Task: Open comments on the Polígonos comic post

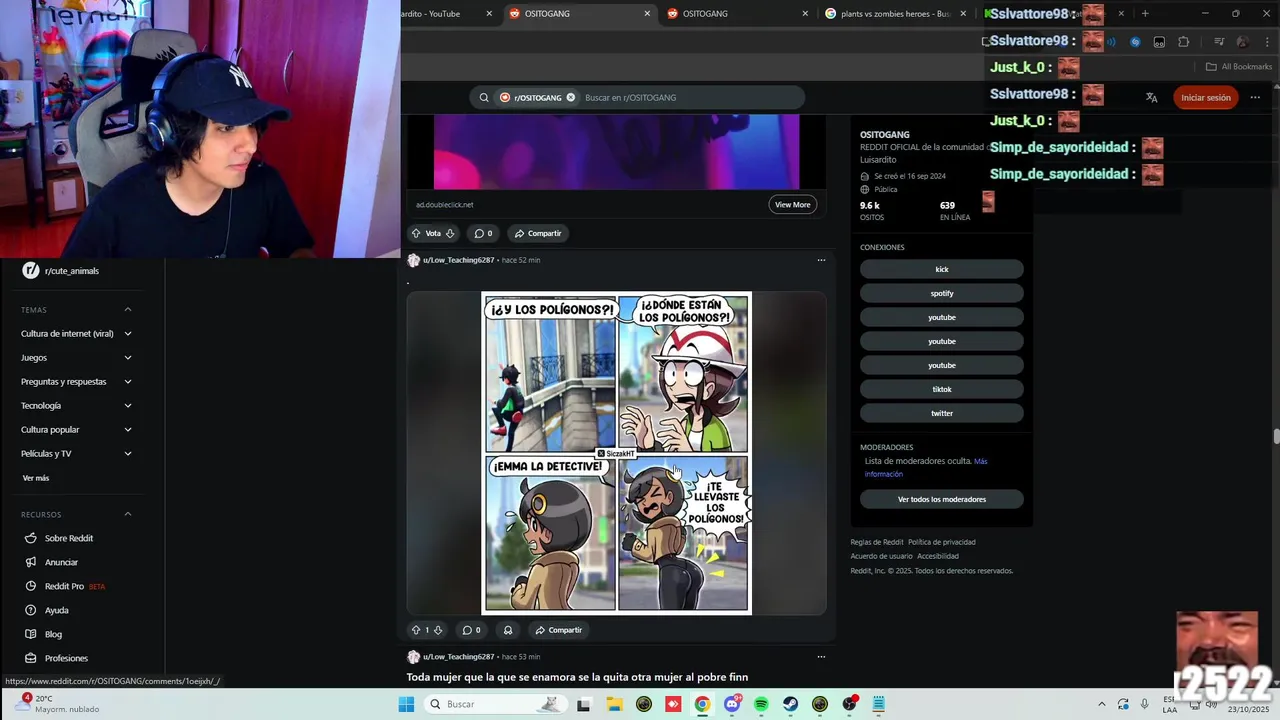Action: coord(471,630)
